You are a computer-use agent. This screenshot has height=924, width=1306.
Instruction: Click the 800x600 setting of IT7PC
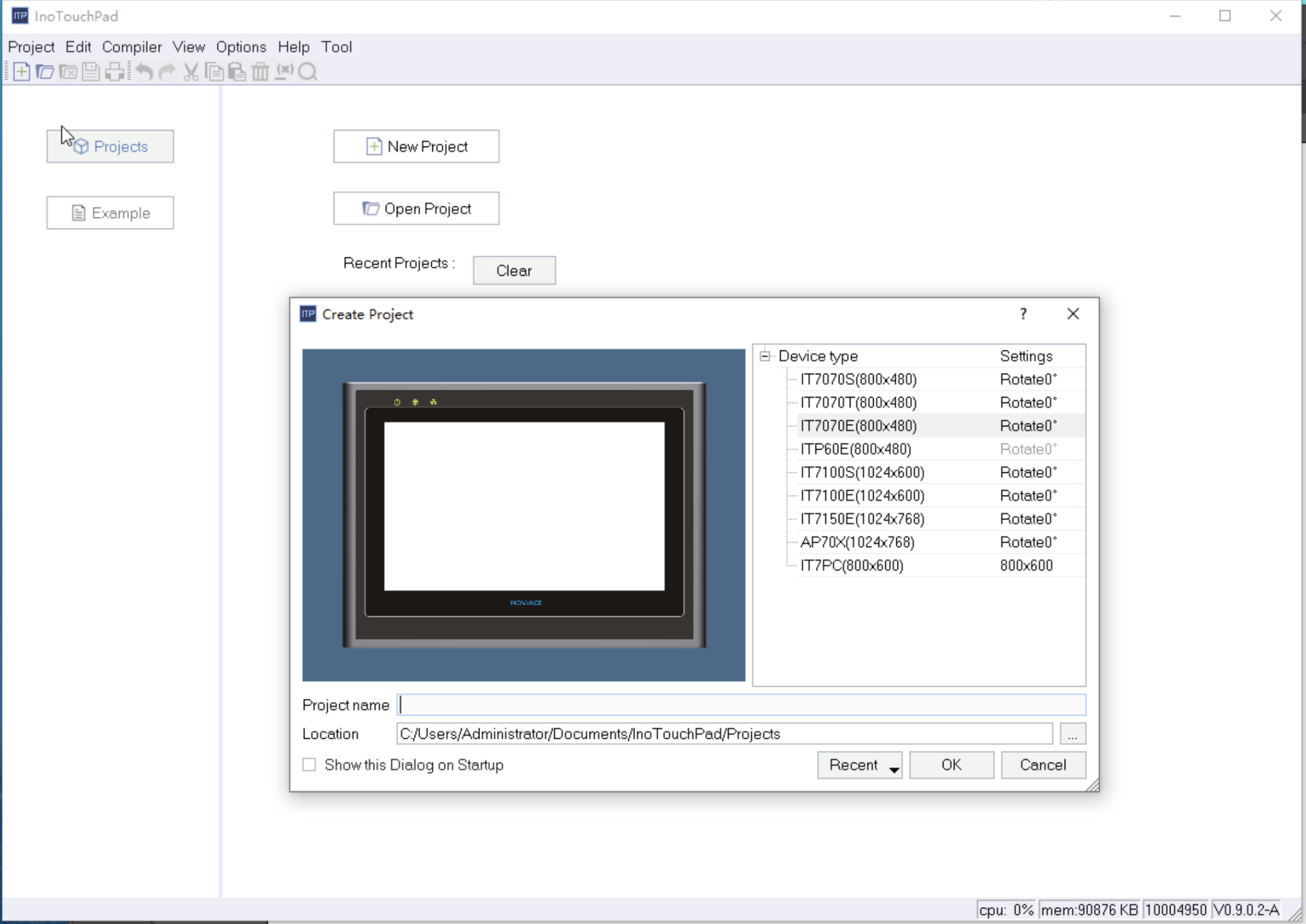tap(1026, 565)
